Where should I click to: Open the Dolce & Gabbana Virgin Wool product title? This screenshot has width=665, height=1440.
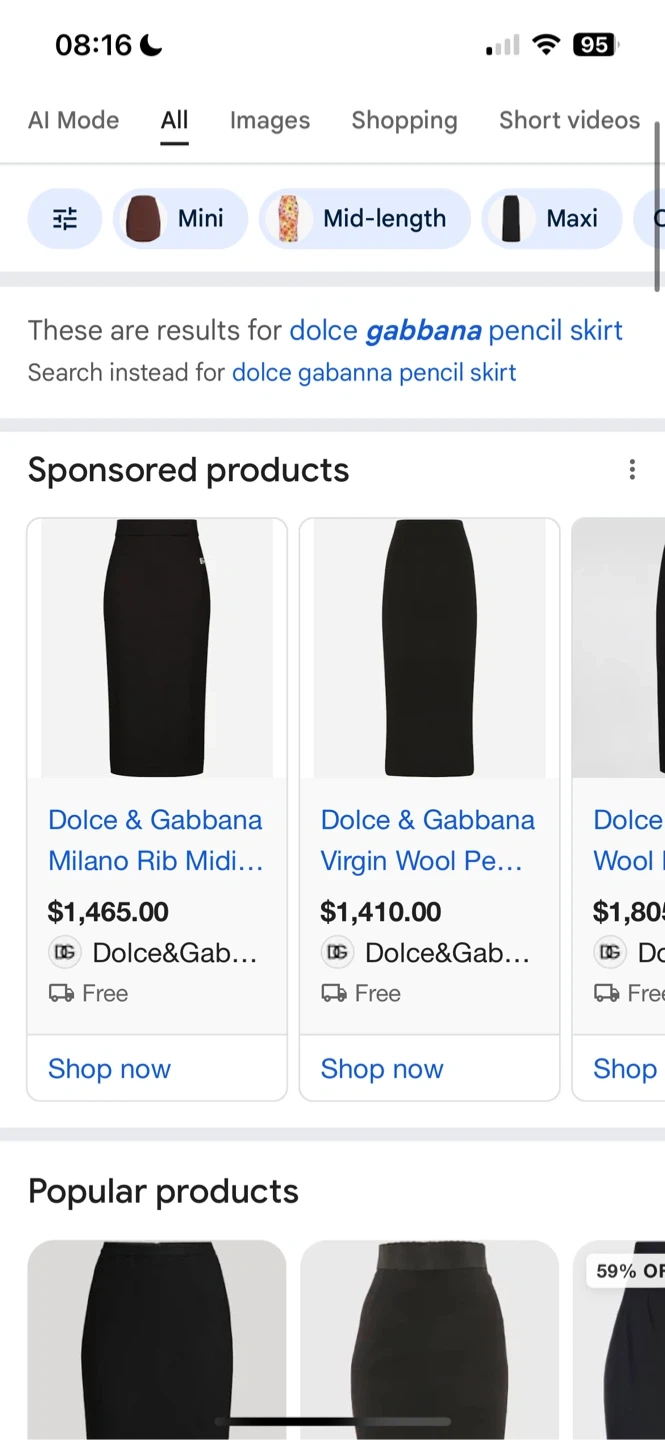[x=427, y=840]
